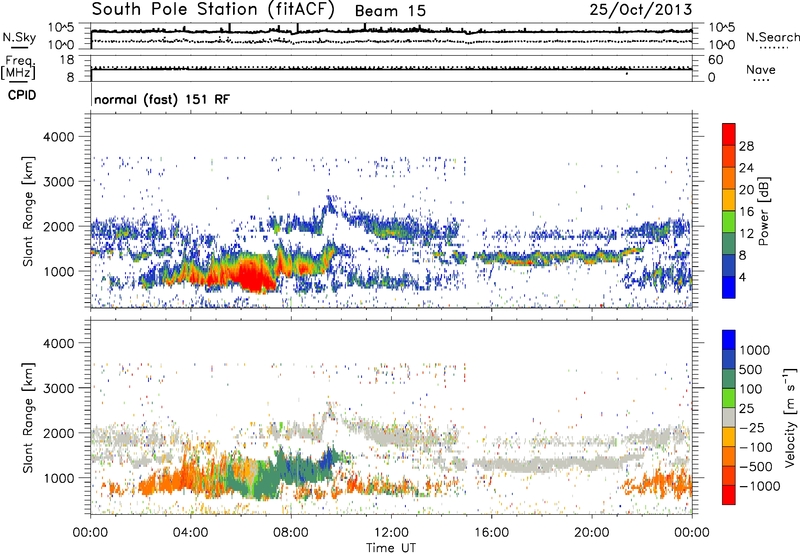Viewport: 800px width, 554px height.
Task: Pick the red top segment of Power colorbar
Action: tap(729, 135)
